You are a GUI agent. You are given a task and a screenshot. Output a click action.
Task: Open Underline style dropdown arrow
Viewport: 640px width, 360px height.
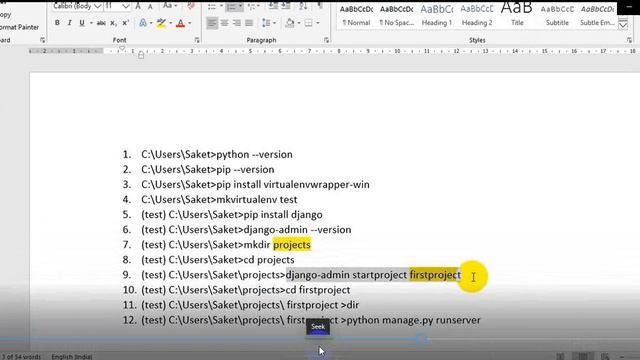(x=91, y=23)
